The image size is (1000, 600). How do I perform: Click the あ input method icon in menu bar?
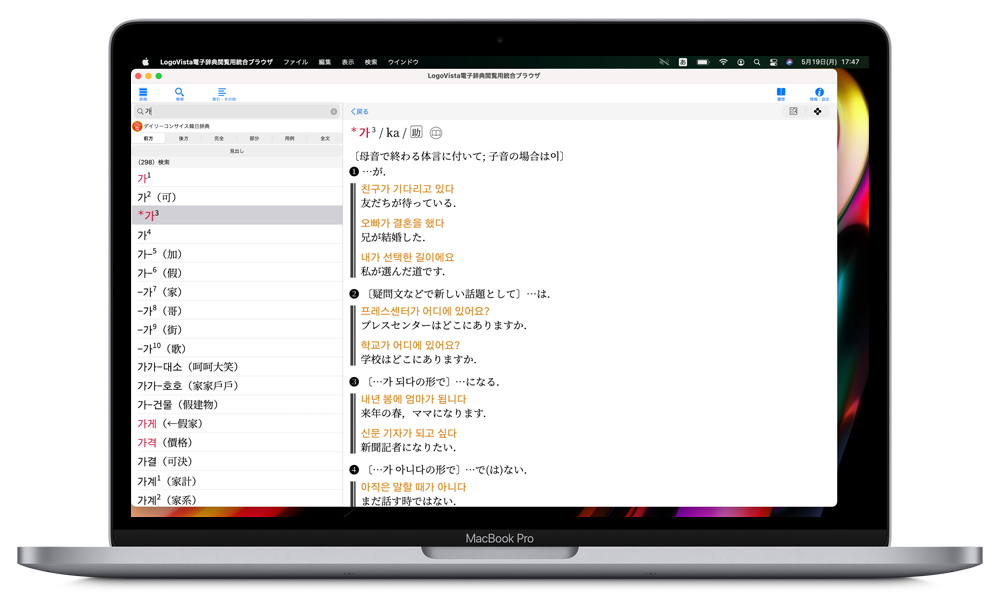coord(683,62)
